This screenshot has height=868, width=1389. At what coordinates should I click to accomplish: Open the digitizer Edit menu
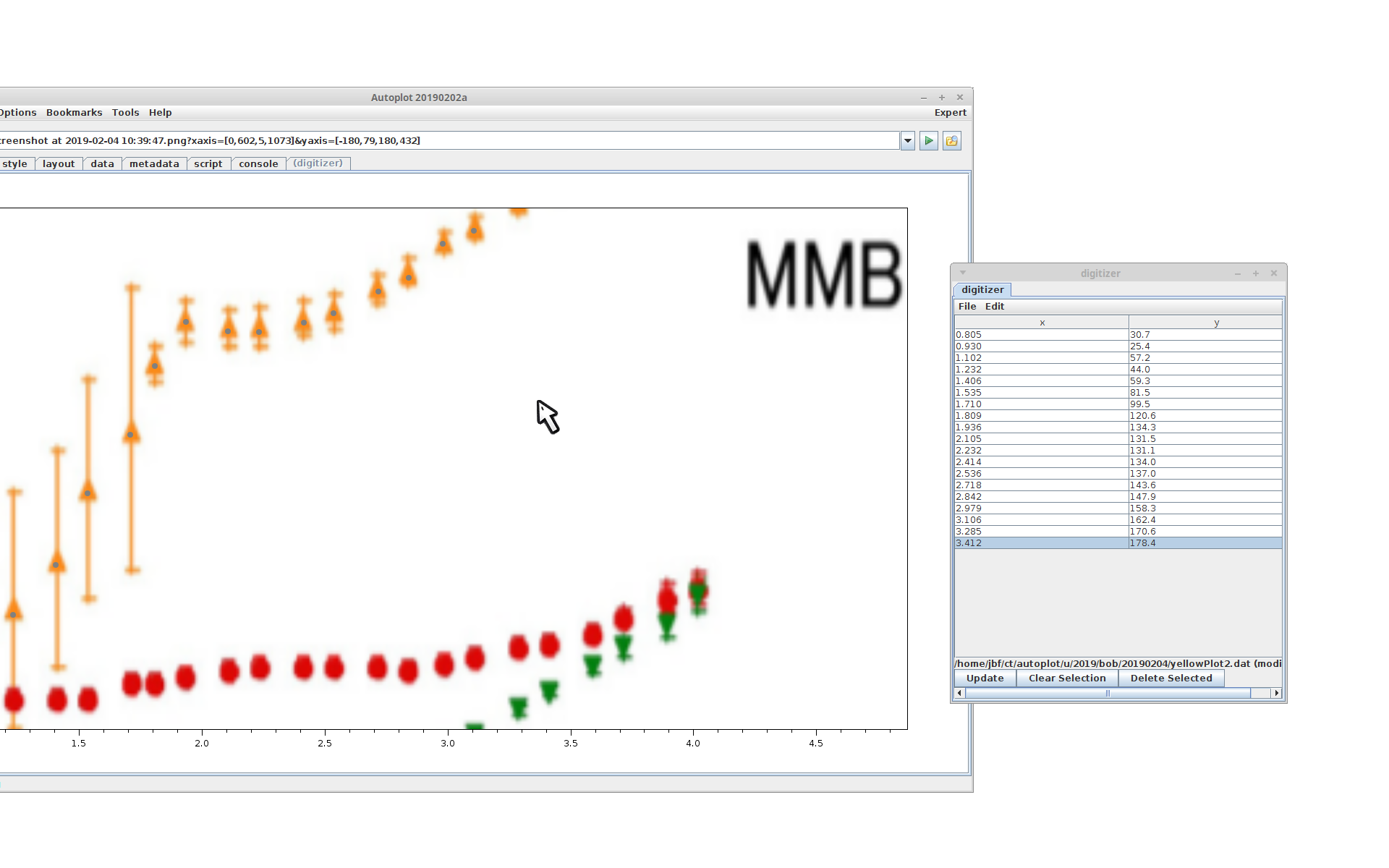click(994, 307)
